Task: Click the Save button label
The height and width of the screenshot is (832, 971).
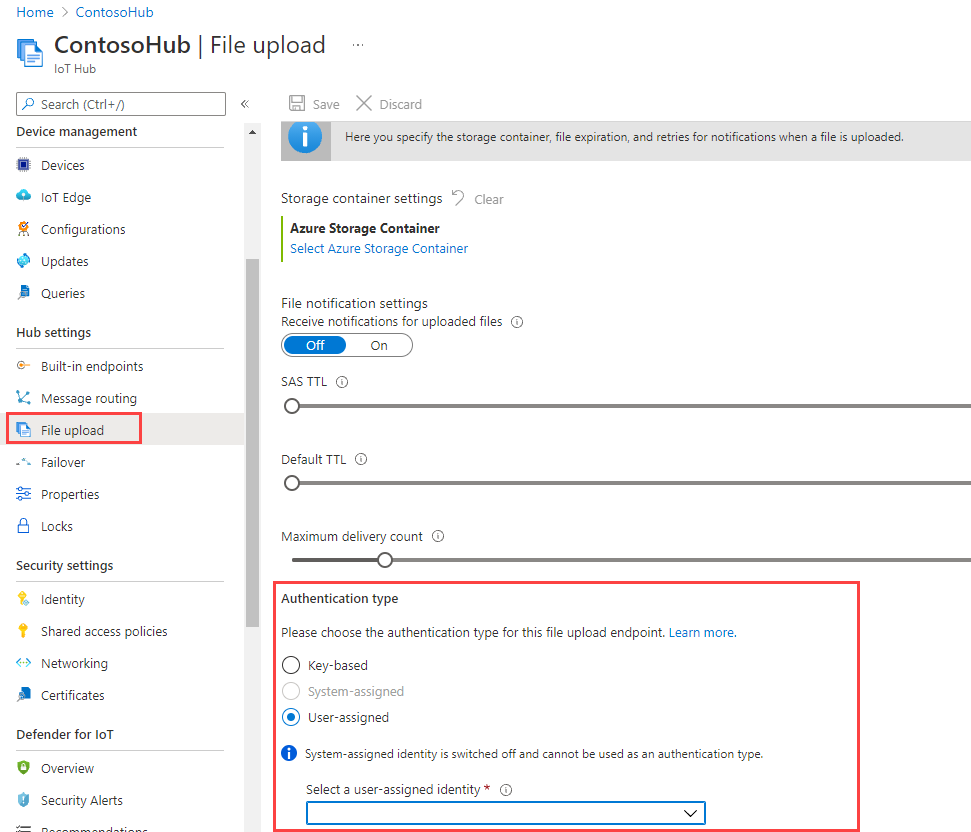Action: 326,105
